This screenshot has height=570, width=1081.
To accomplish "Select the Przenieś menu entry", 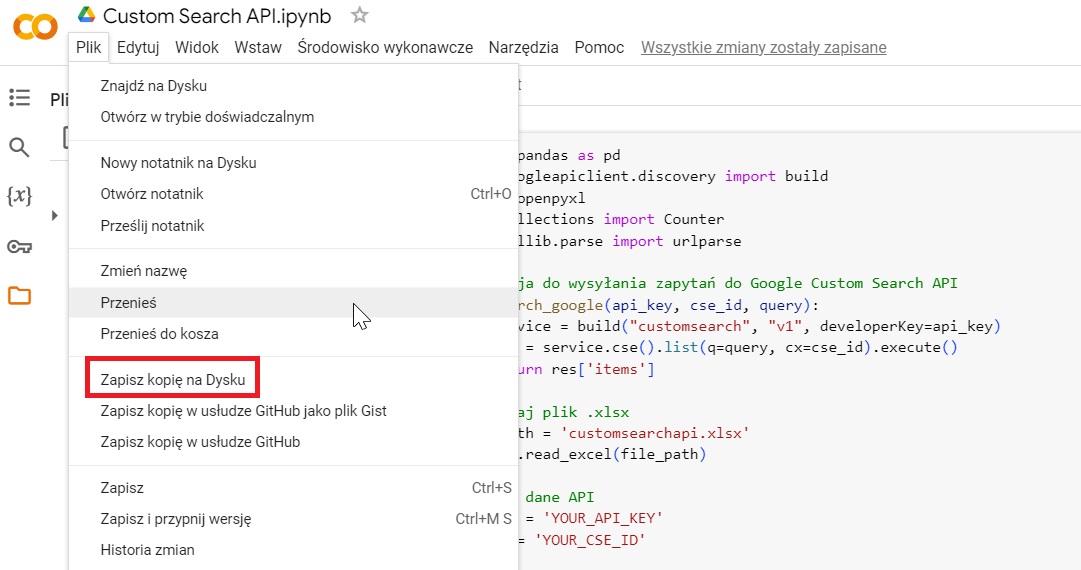I will [294, 303].
